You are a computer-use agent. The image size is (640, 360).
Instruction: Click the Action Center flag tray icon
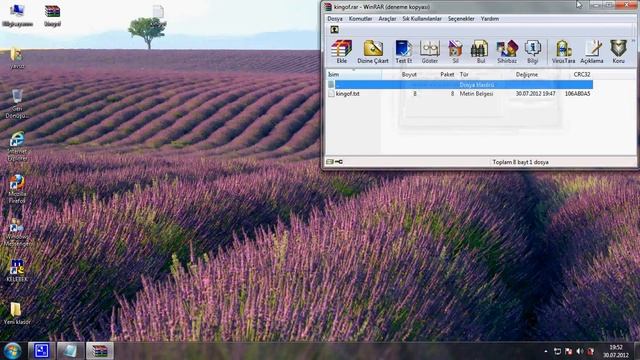pos(569,351)
